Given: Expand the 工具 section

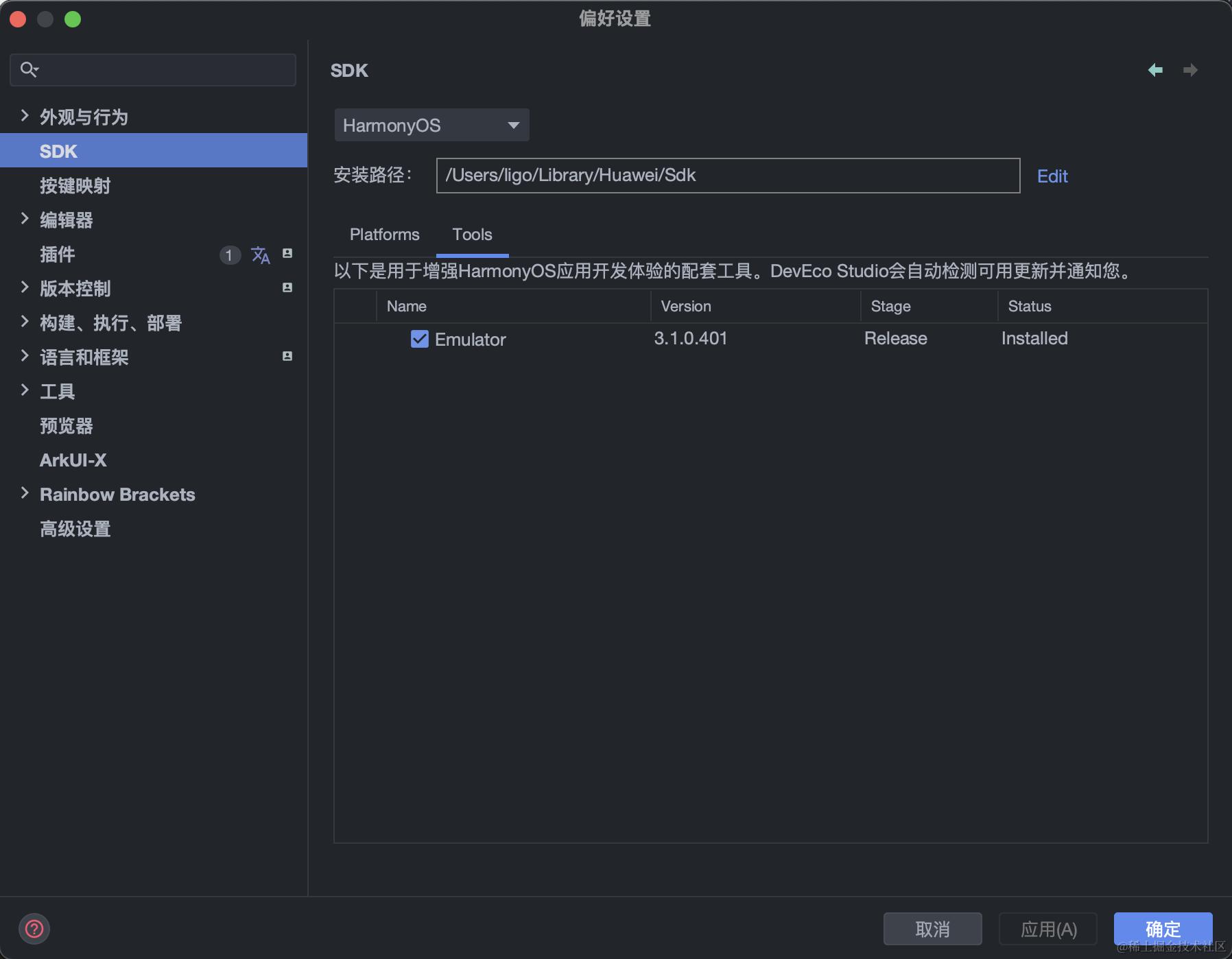Looking at the screenshot, I should [25, 390].
